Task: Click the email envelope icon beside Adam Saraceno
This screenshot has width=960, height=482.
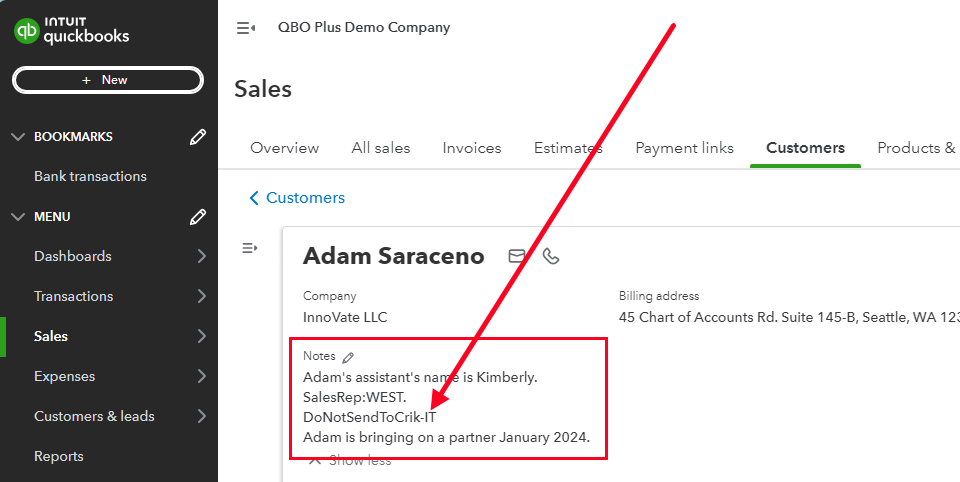Action: (x=517, y=256)
